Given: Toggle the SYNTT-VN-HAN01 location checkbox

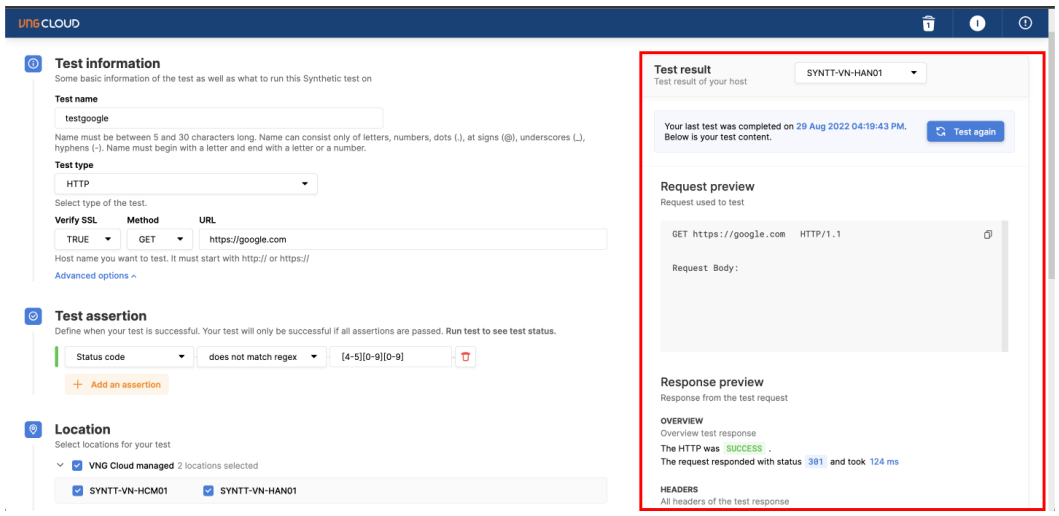Looking at the screenshot, I should pos(208,490).
